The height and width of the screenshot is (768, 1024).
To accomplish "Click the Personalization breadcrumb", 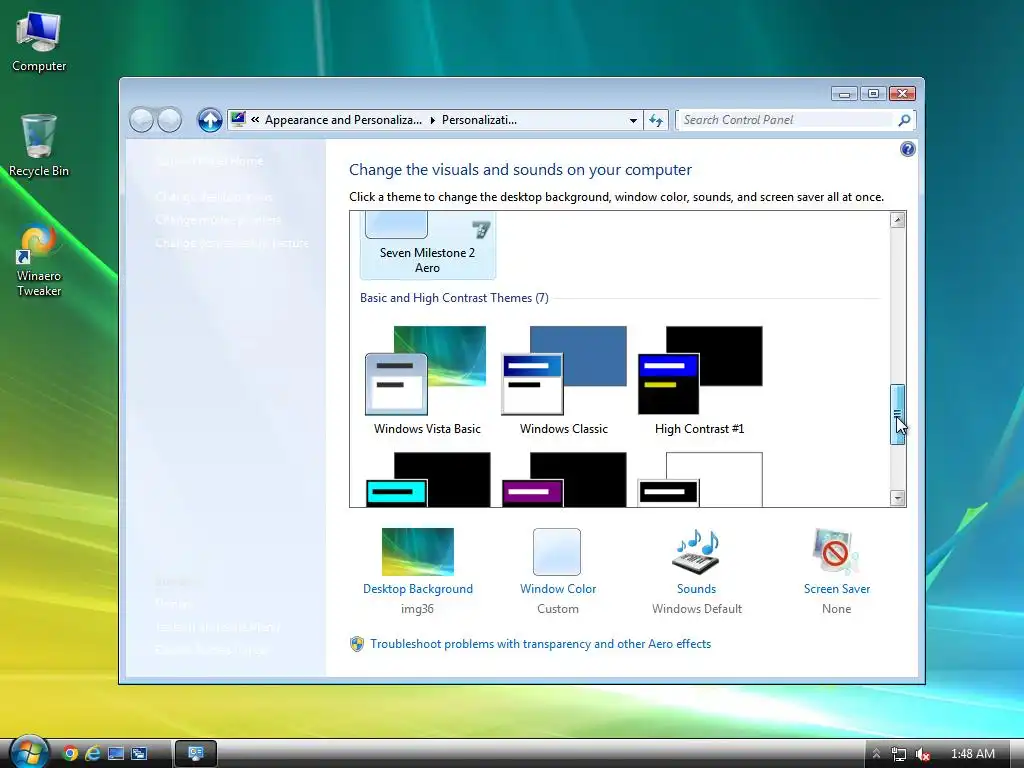I will (479, 120).
